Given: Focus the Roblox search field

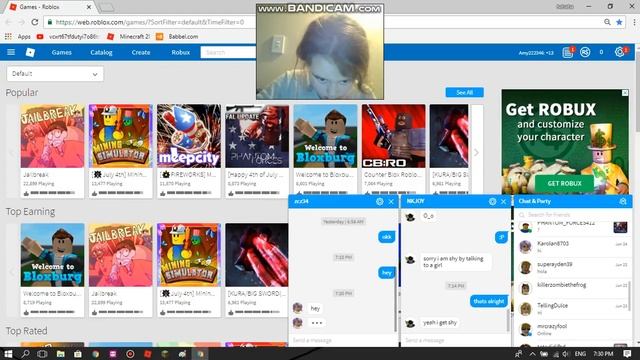Looking at the screenshot, I should coord(228,52).
